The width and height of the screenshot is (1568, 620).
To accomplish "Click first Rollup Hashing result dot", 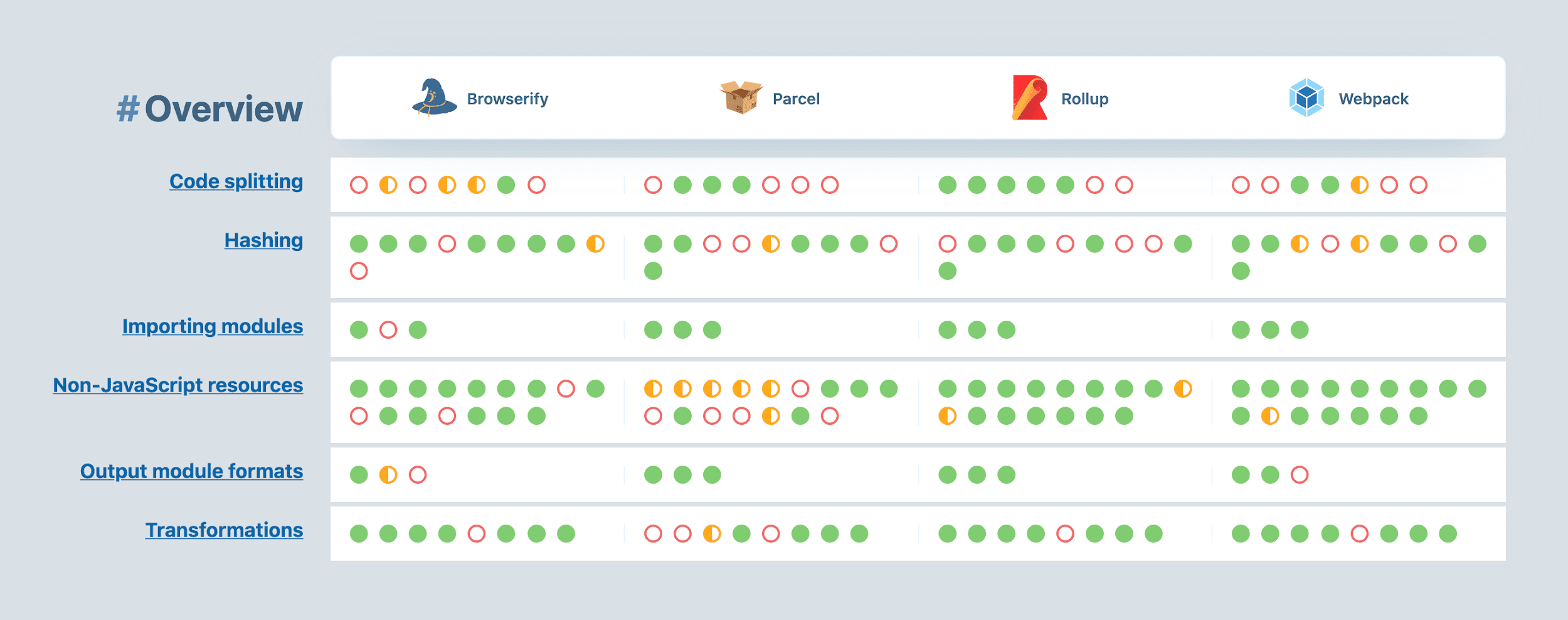I will click(x=947, y=243).
